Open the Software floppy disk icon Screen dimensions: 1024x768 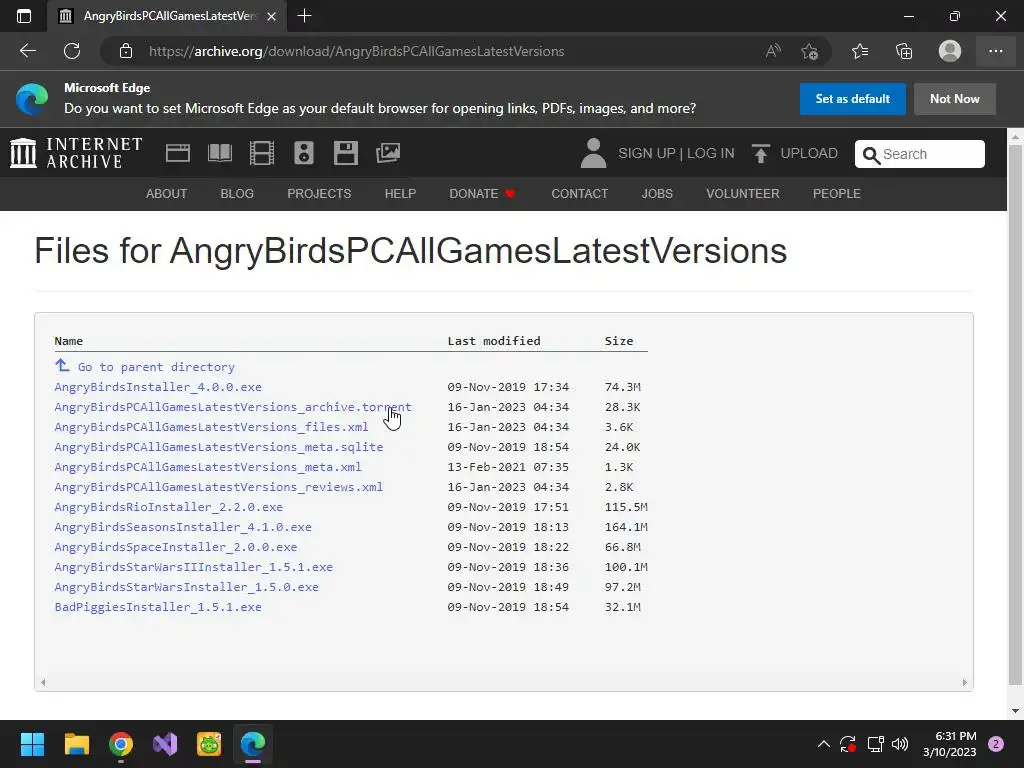tap(345, 153)
